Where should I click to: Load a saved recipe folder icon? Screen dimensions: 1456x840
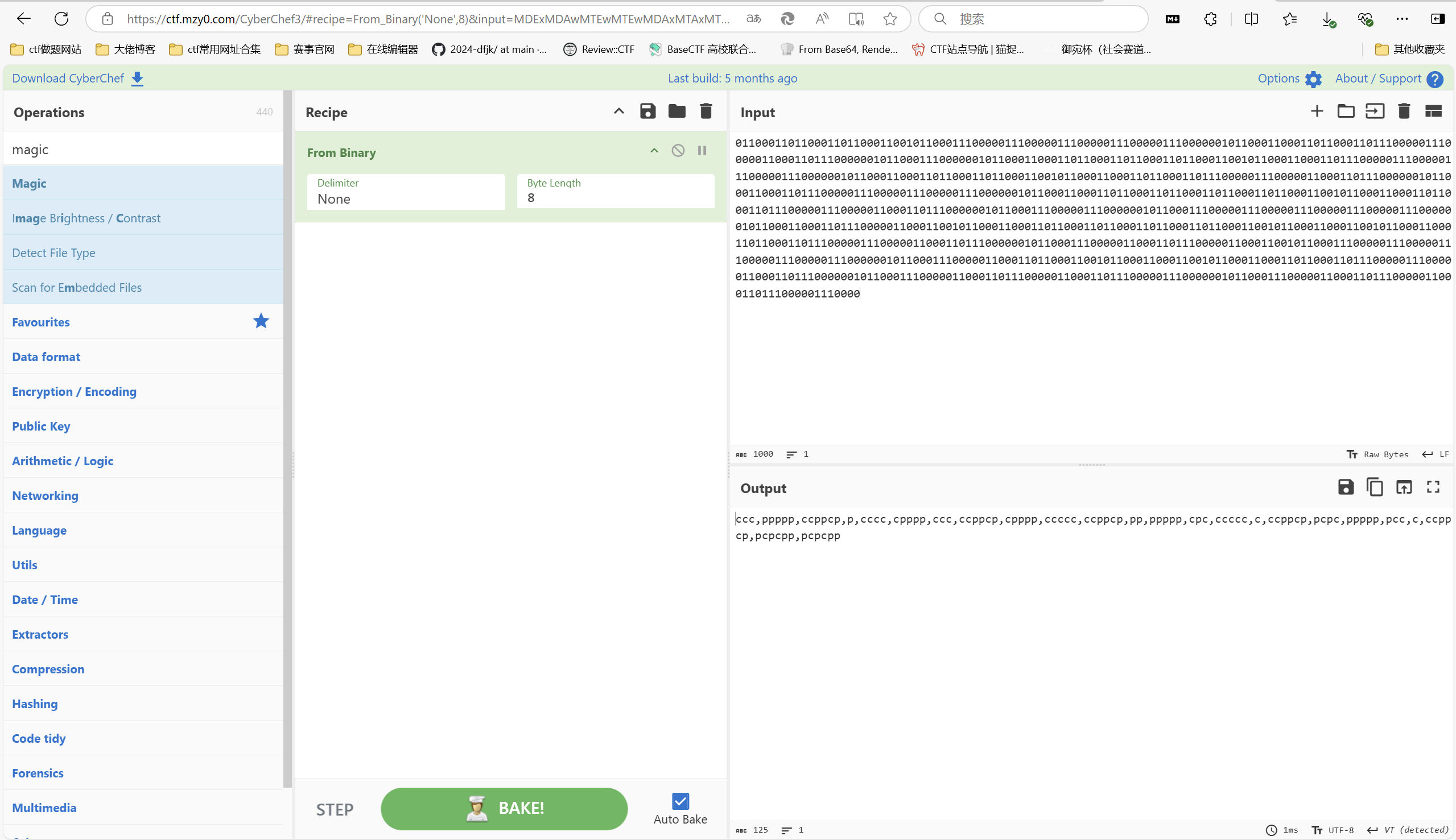click(x=677, y=111)
